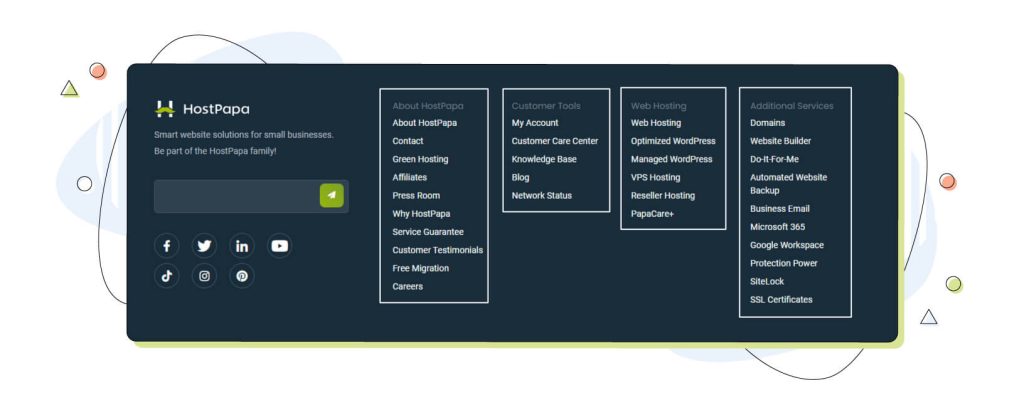Image resolution: width=1024 pixels, height=405 pixels.
Task: Go to Green Hosting
Action: 420,159
